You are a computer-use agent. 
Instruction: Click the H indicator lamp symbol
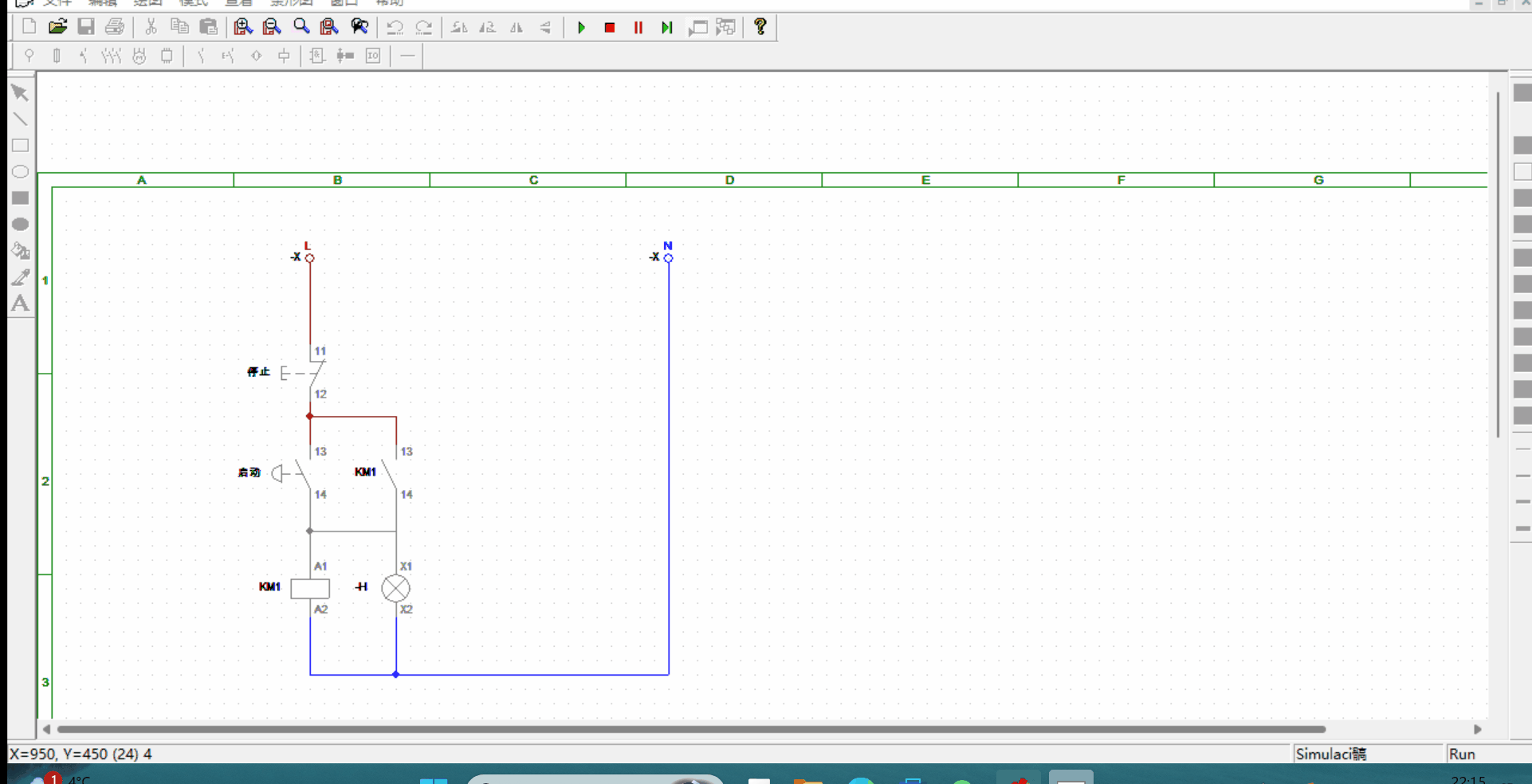pyautogui.click(x=395, y=588)
